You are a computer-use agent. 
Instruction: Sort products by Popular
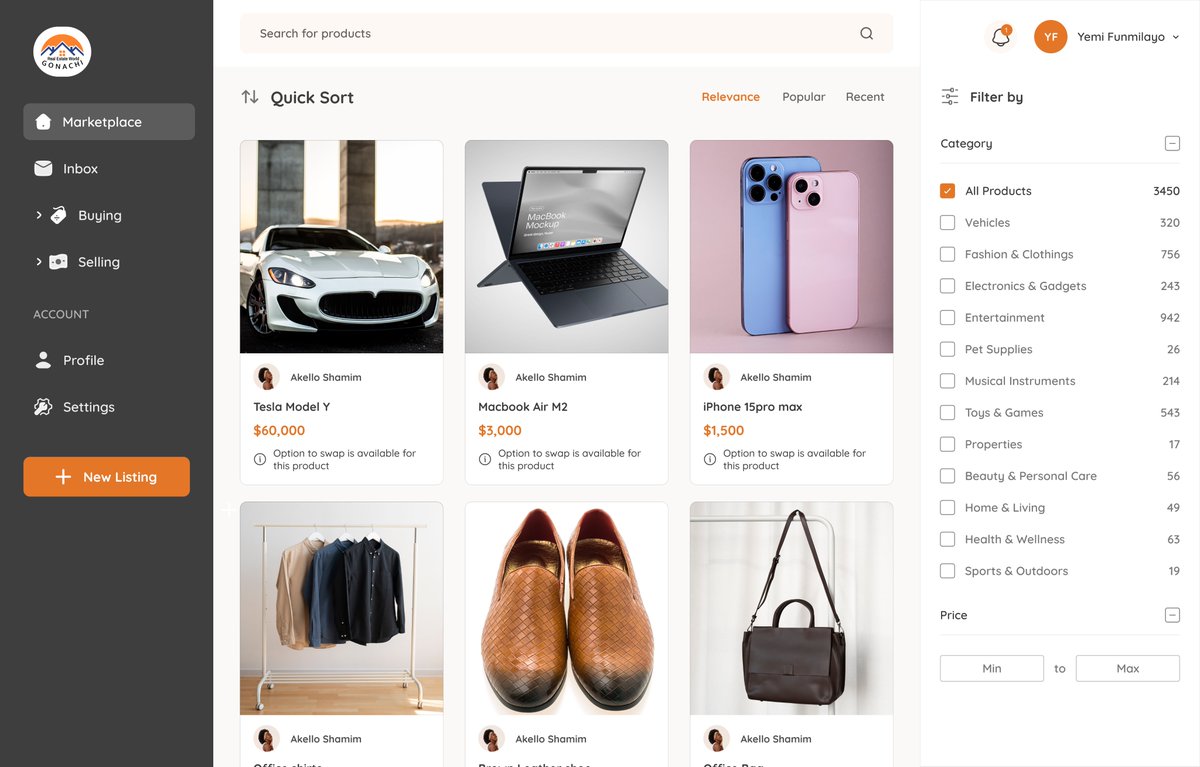(x=804, y=97)
